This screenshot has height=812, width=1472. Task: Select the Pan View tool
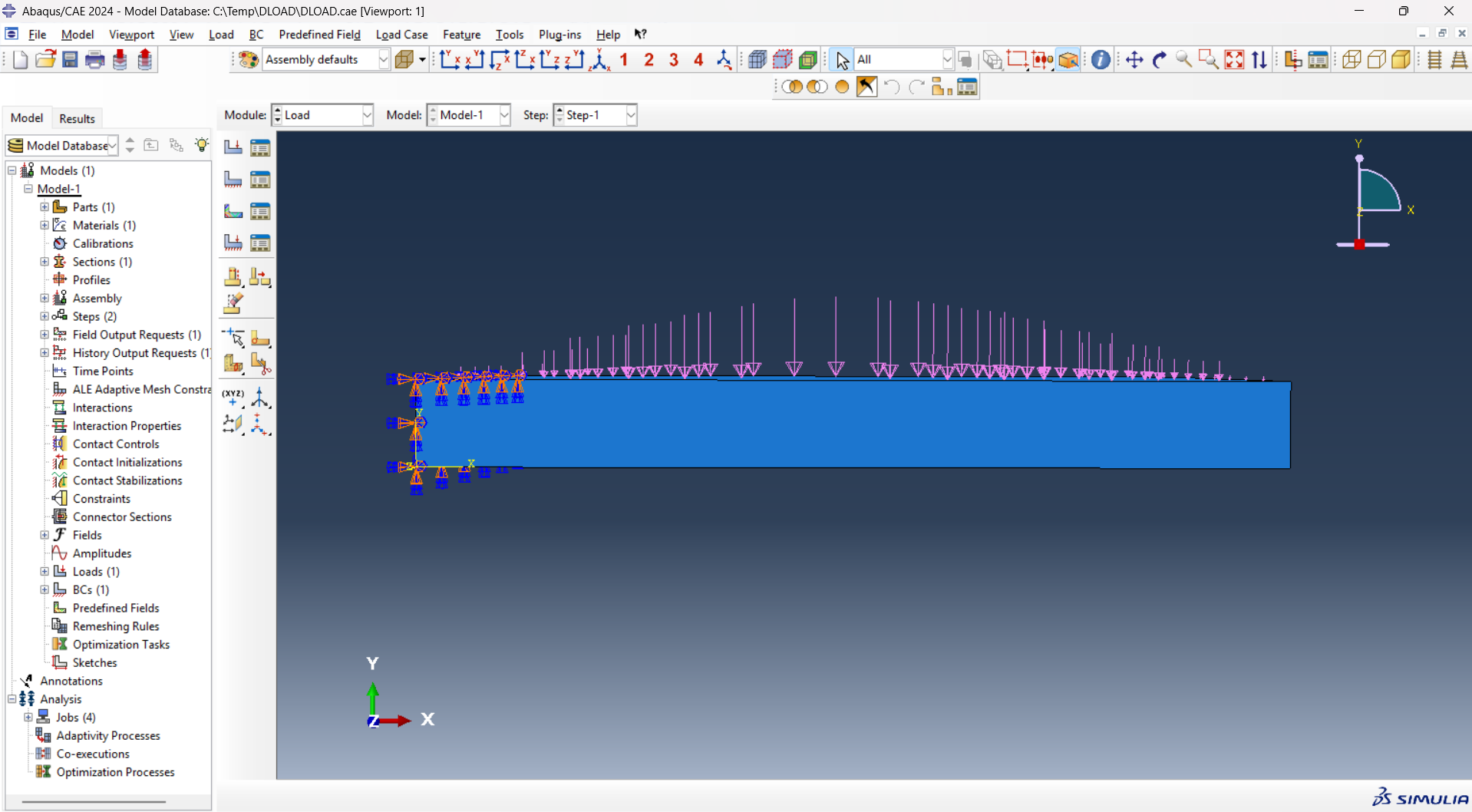[1134, 60]
